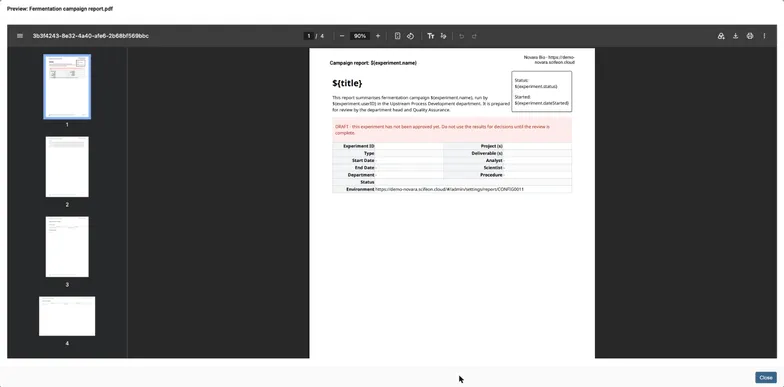
Task: Select page 4 thumbnail
Action: (x=67, y=316)
